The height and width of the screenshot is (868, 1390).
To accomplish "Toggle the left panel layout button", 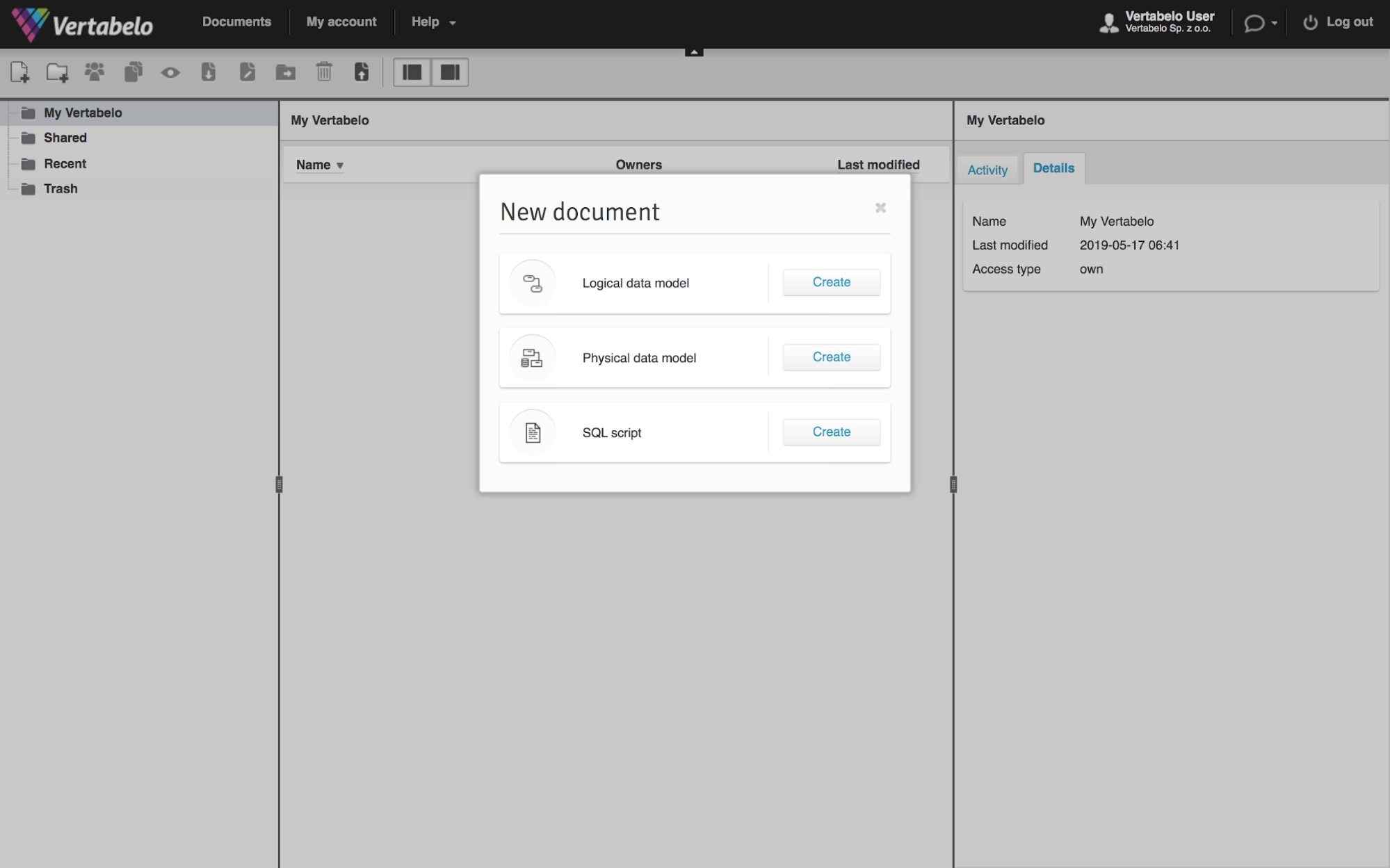I will (x=412, y=72).
